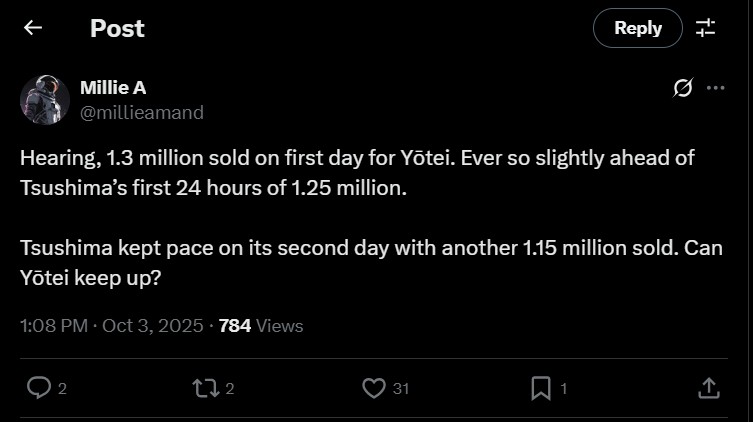Click the share upload icon
Viewport: 753px width, 422px height.
707,388
